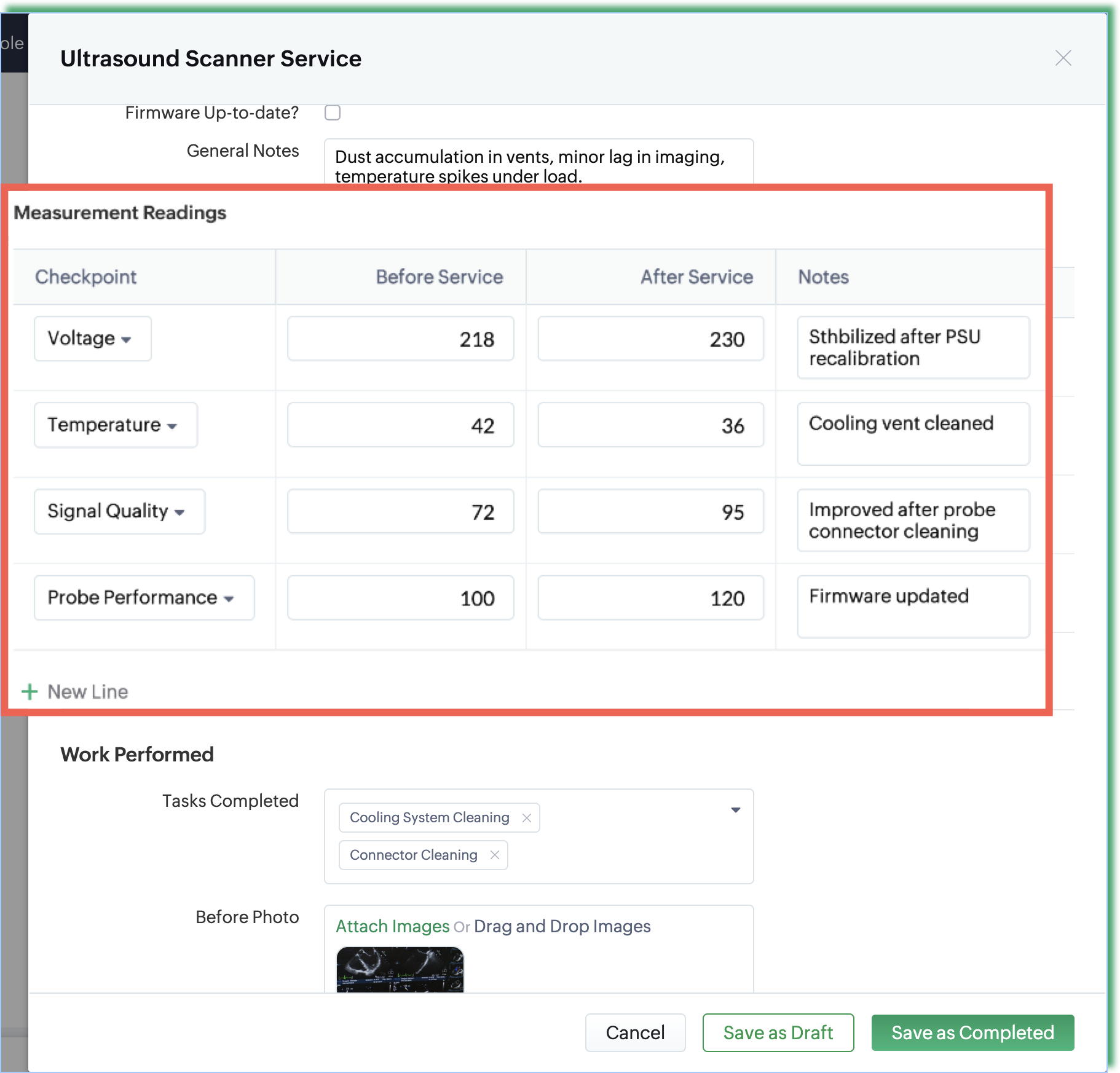The image size is (1120, 1073).
Task: Edit the Voltage Before Service value 218
Action: point(401,339)
